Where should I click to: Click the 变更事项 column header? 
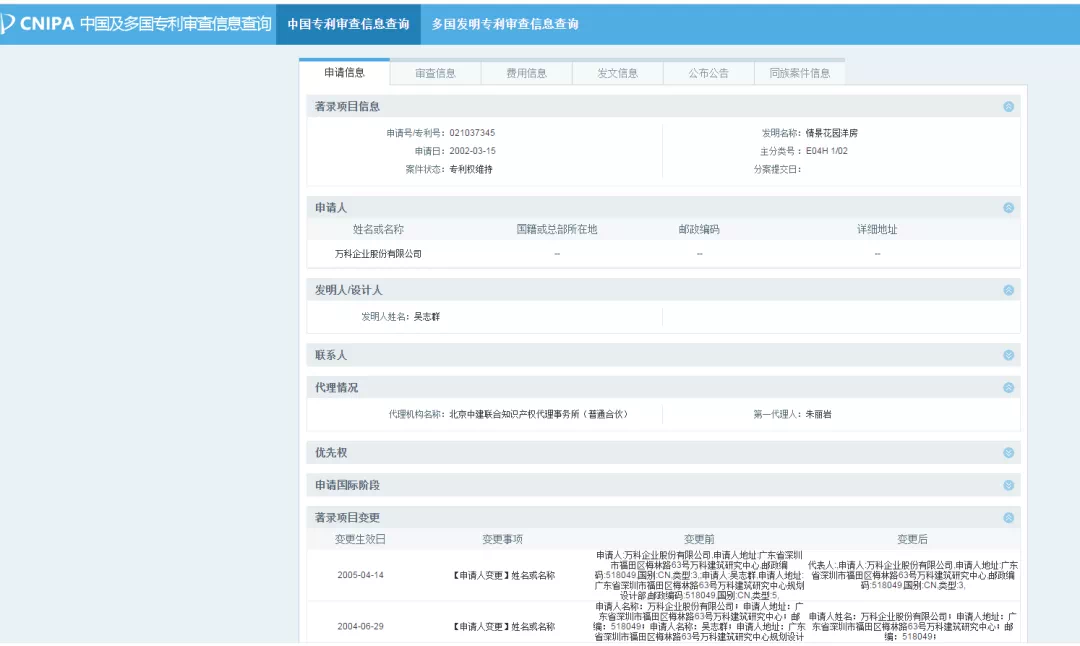pyautogui.click(x=502, y=539)
